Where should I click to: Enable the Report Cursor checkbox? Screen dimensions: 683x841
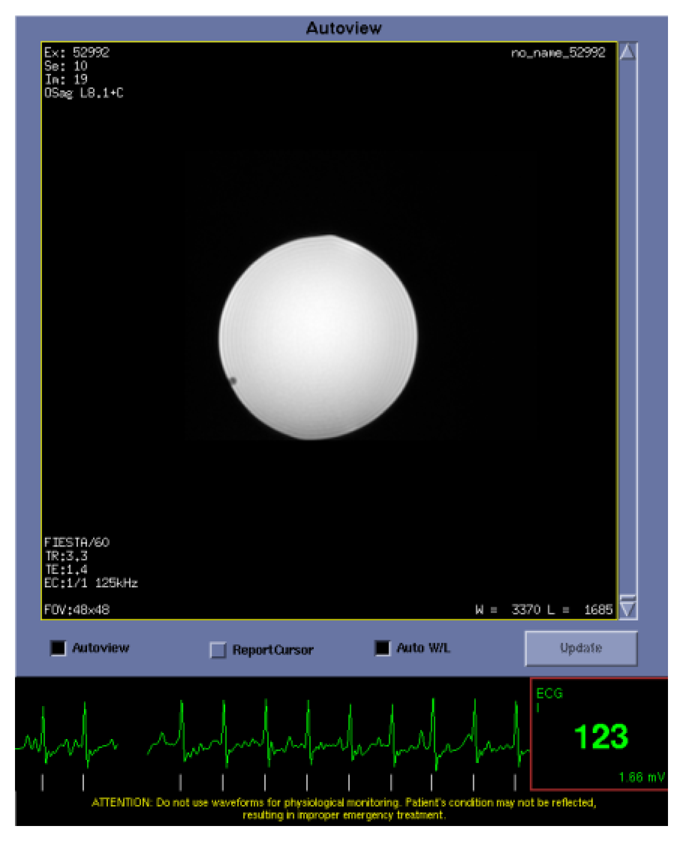[x=218, y=650]
